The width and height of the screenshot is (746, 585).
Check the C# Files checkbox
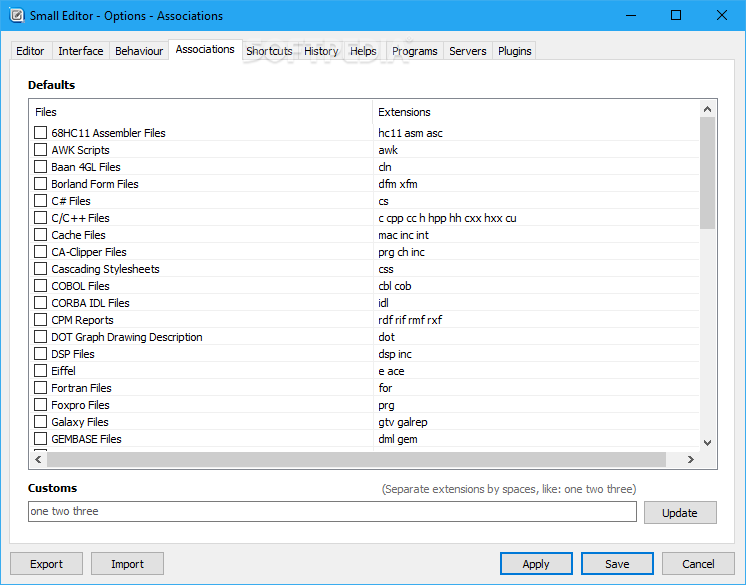pos(40,201)
